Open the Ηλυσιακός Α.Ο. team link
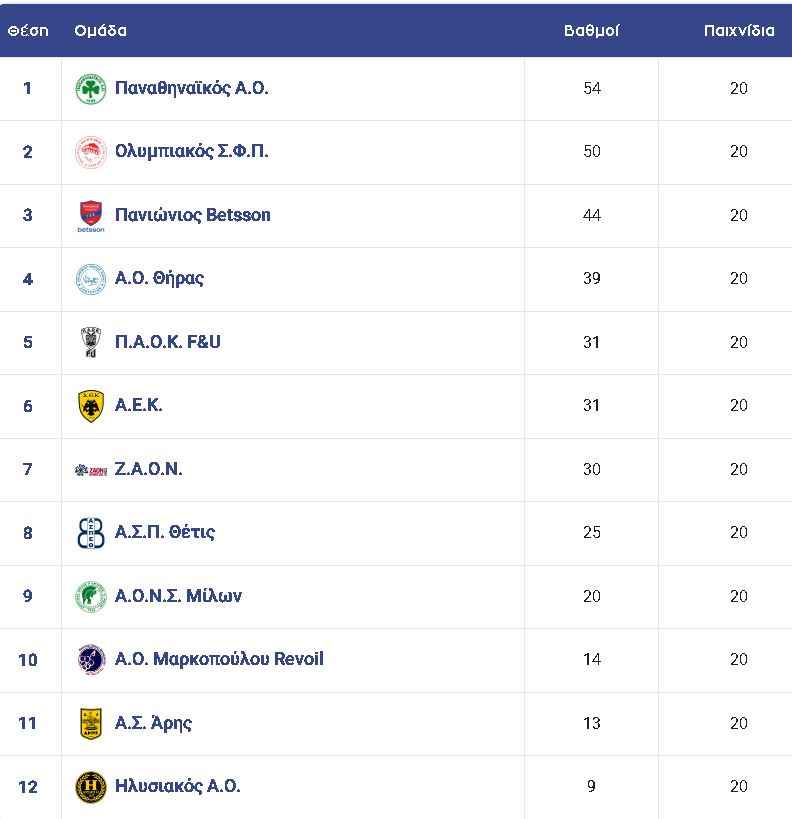Viewport: 792px width, 819px height. pyautogui.click(x=177, y=786)
